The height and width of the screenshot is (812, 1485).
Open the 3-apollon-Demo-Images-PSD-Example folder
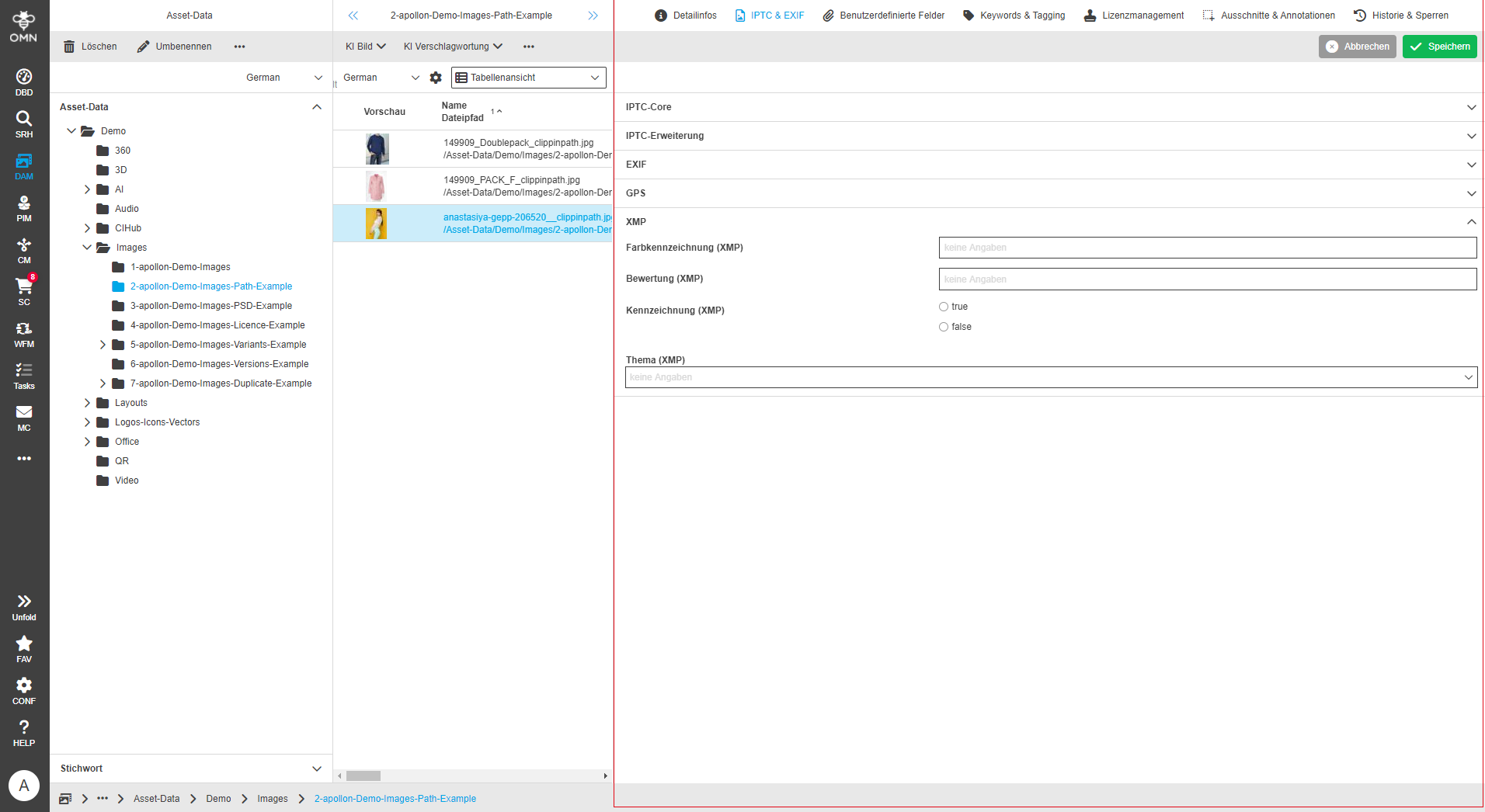pos(211,306)
